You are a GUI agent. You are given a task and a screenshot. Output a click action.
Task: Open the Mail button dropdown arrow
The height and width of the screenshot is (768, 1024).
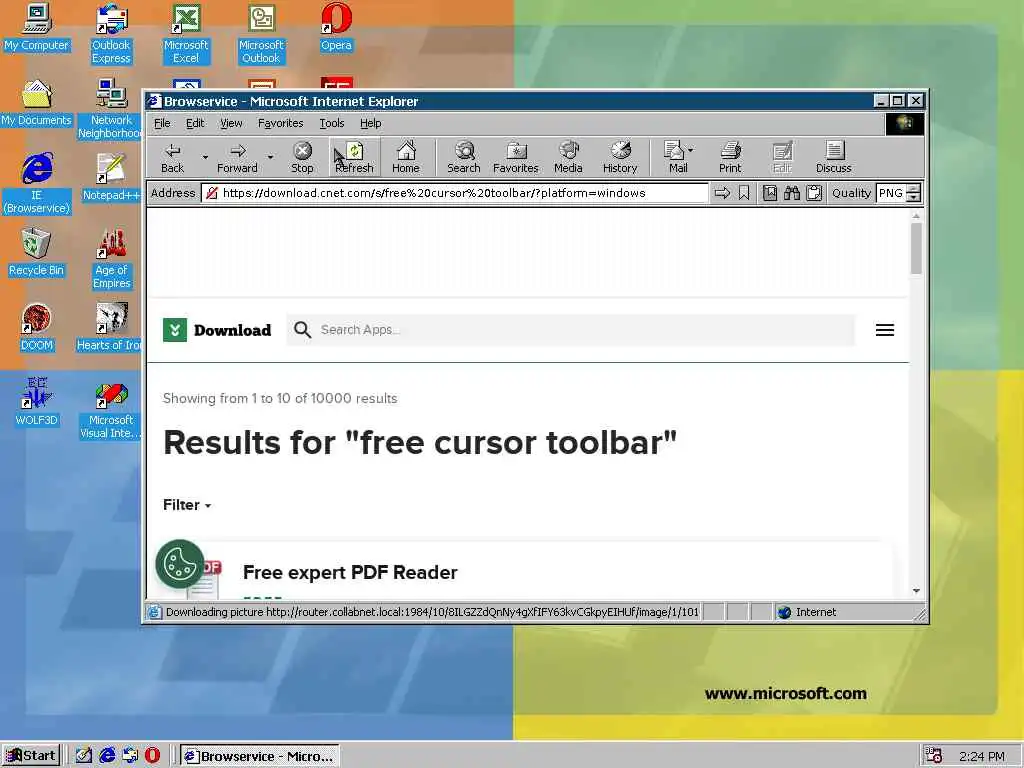coord(691,150)
